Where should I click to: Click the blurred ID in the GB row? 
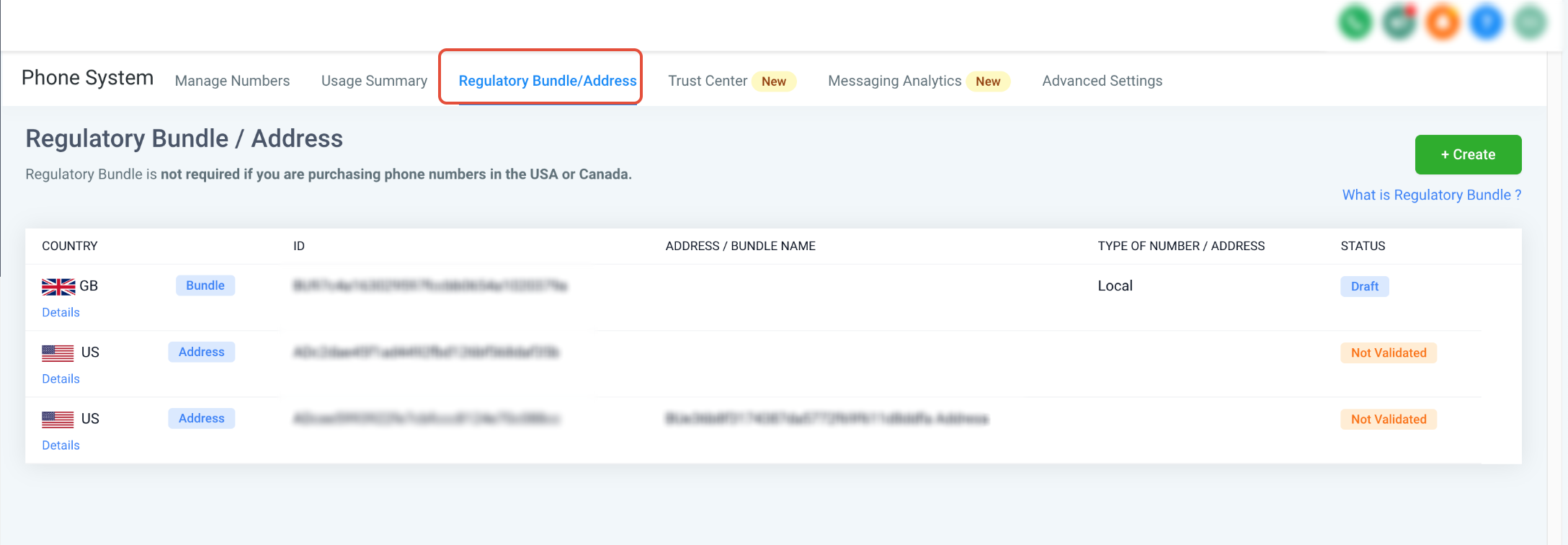(x=430, y=286)
